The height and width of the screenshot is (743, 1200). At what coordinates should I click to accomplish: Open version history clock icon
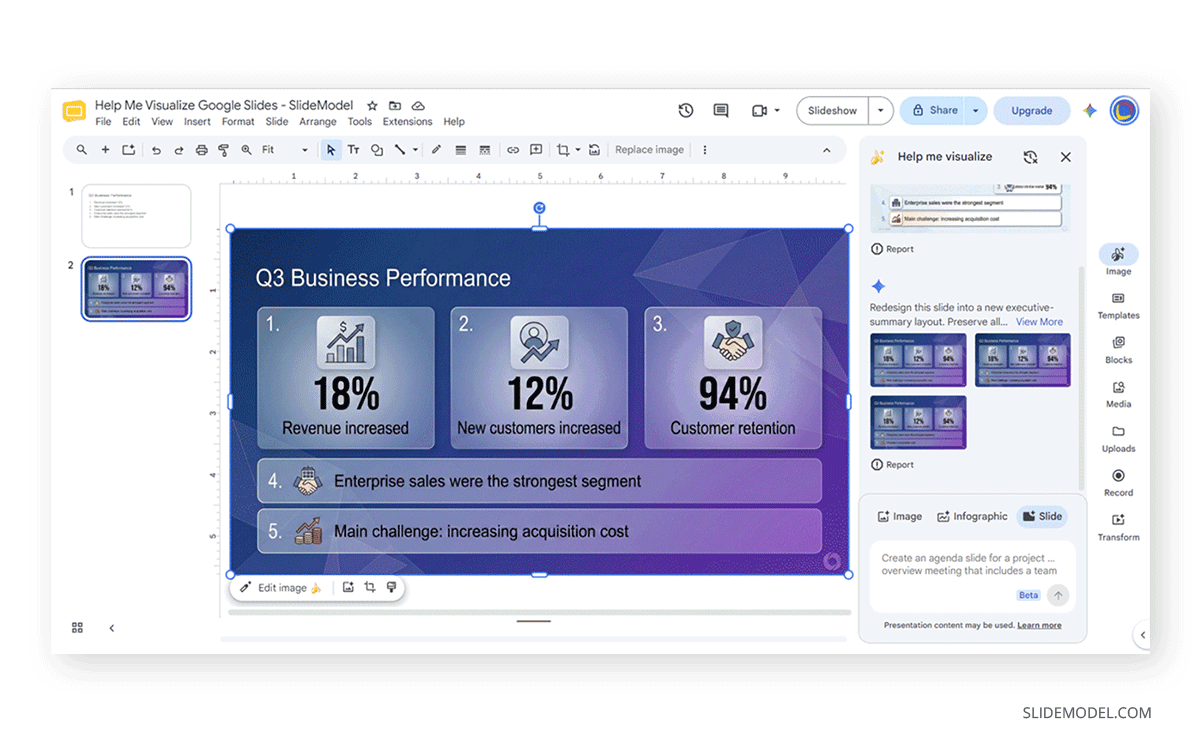686,110
